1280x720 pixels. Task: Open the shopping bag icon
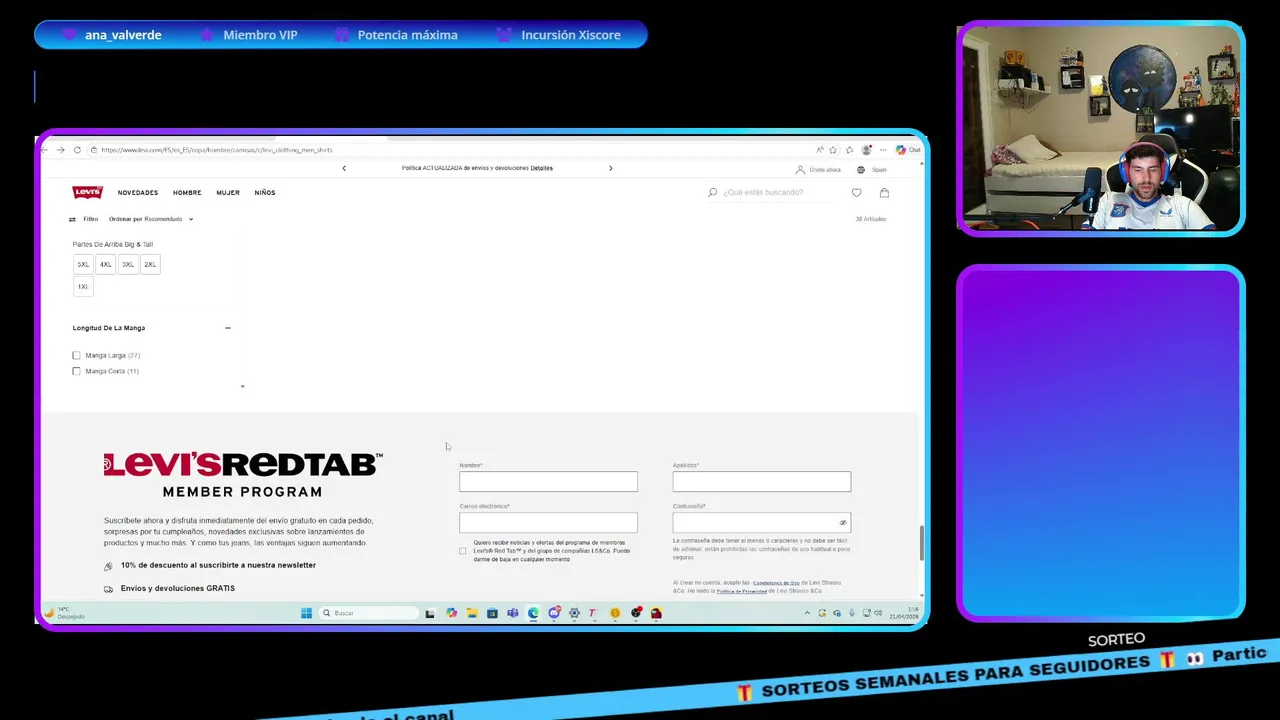pos(884,192)
